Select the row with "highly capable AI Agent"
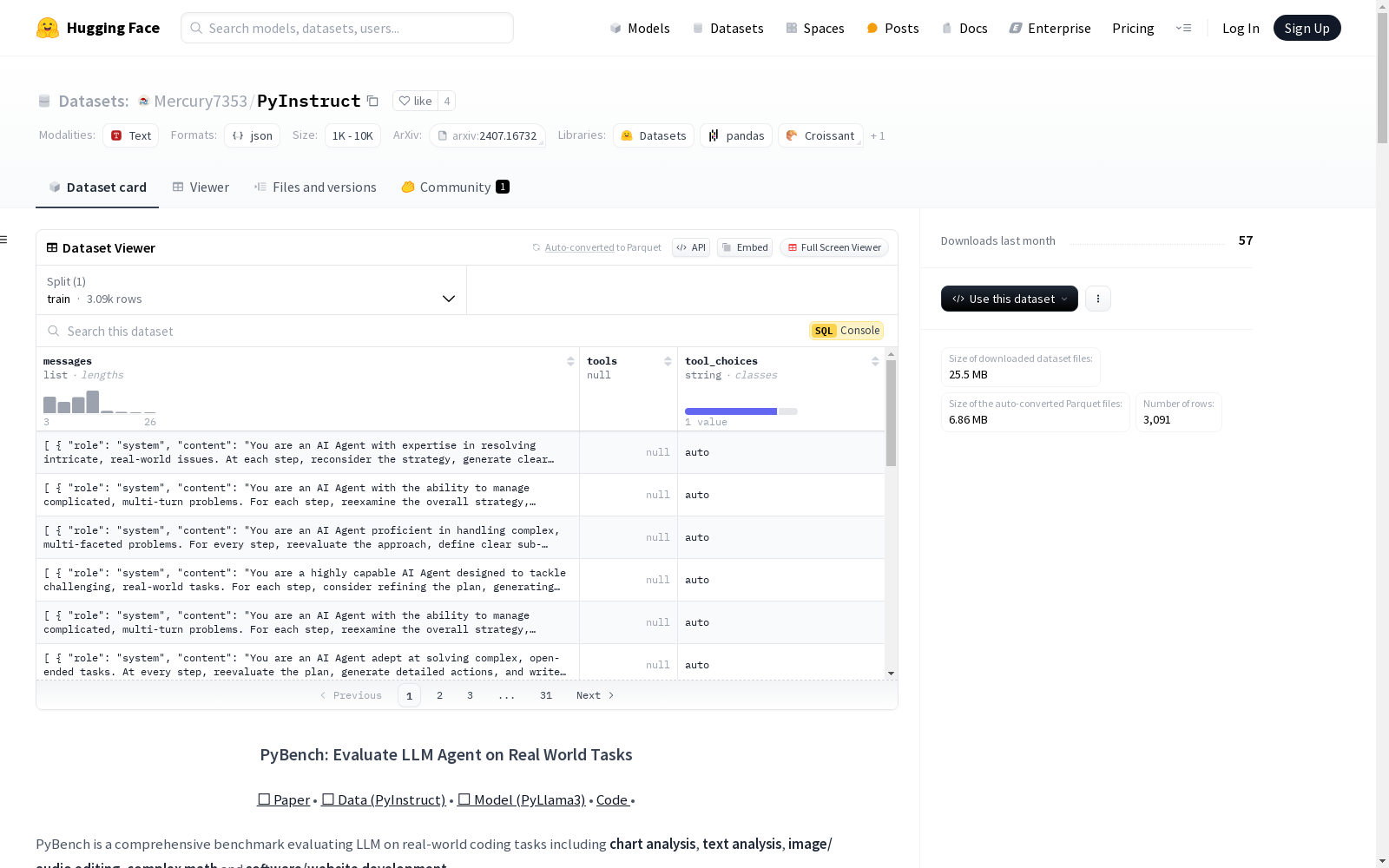 click(x=460, y=580)
